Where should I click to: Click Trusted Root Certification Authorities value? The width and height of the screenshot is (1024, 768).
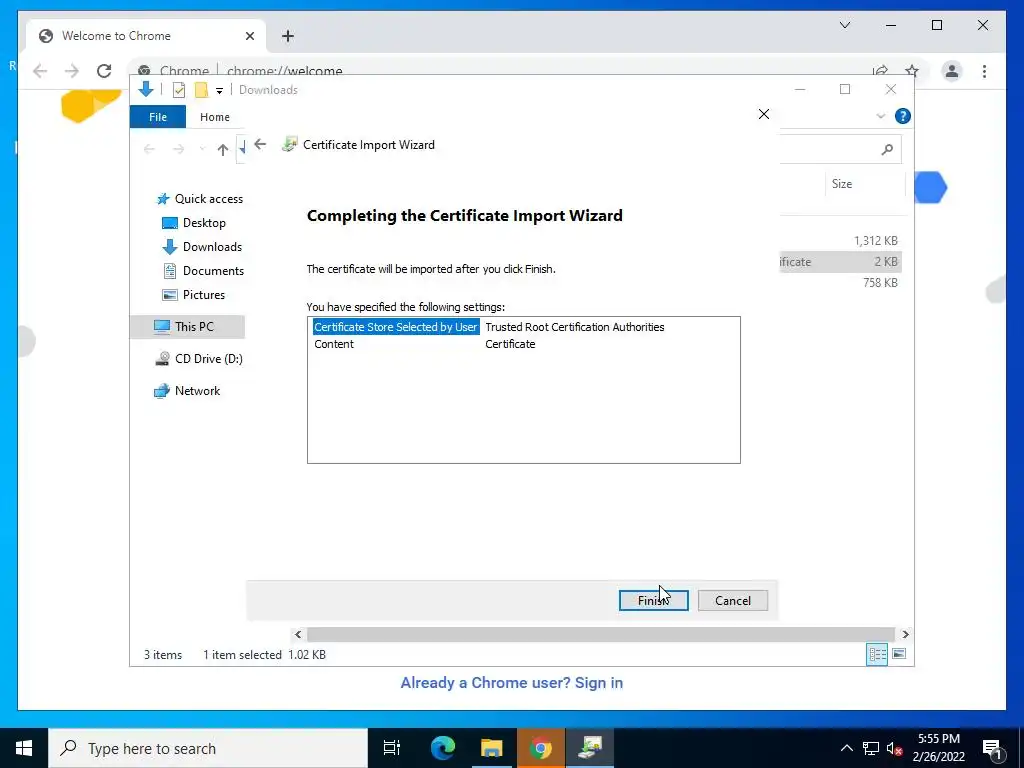[575, 327]
